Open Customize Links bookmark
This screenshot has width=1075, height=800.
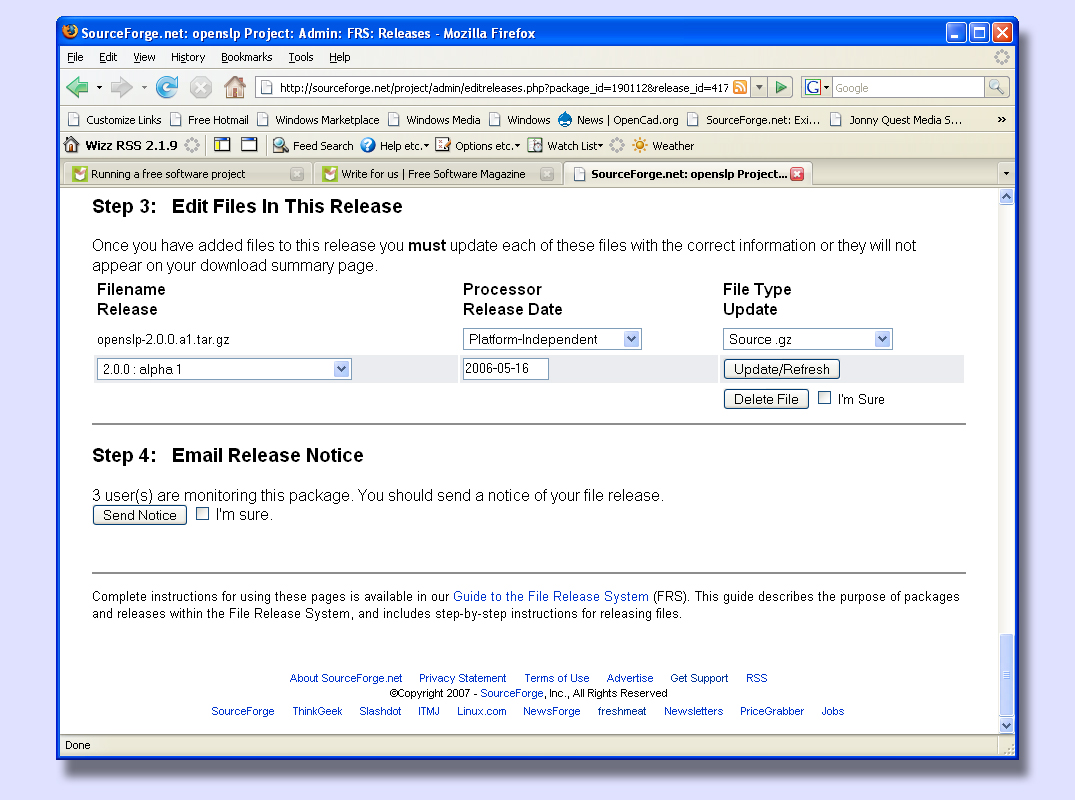[114, 120]
